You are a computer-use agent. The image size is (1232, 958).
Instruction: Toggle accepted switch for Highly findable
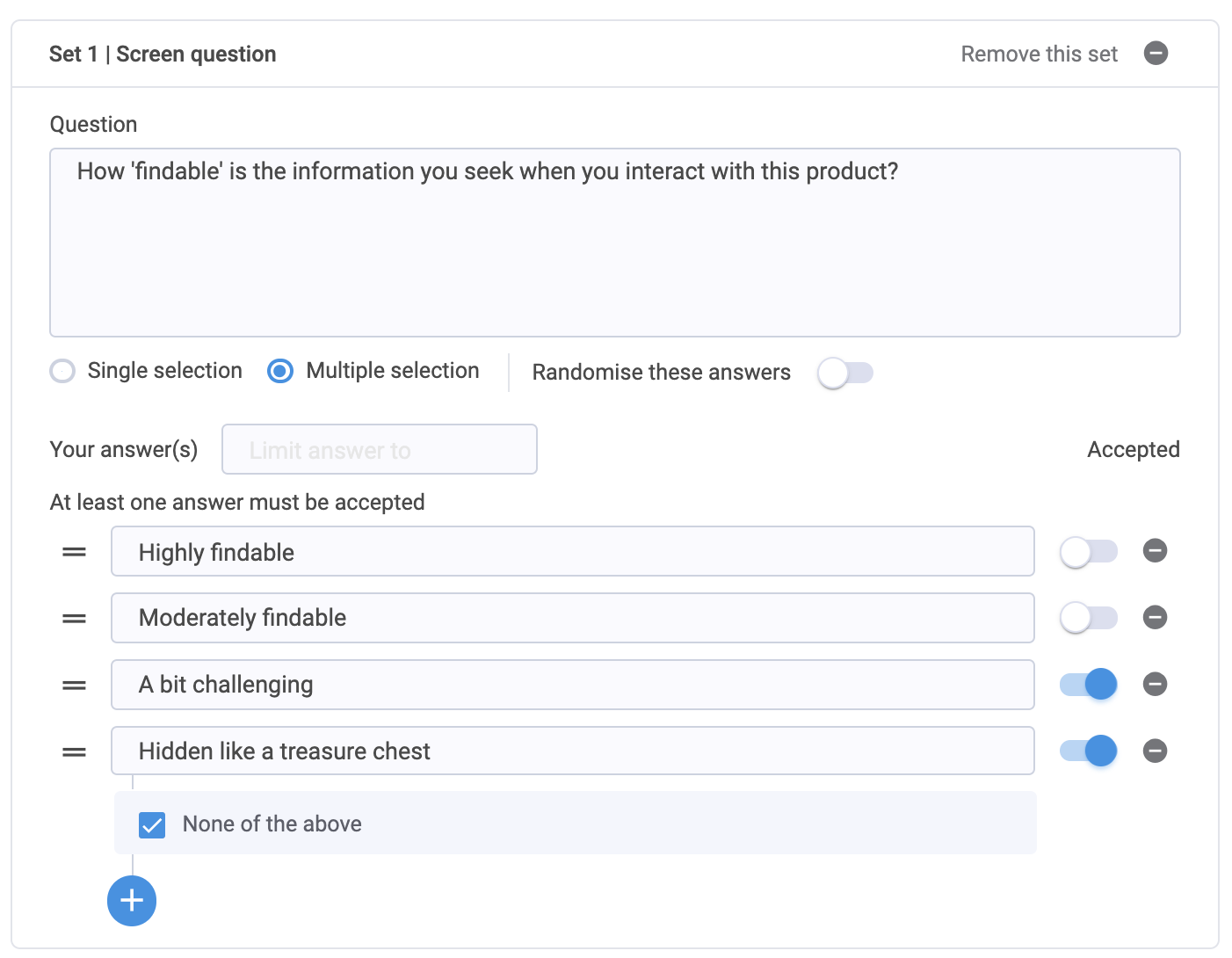click(x=1089, y=552)
